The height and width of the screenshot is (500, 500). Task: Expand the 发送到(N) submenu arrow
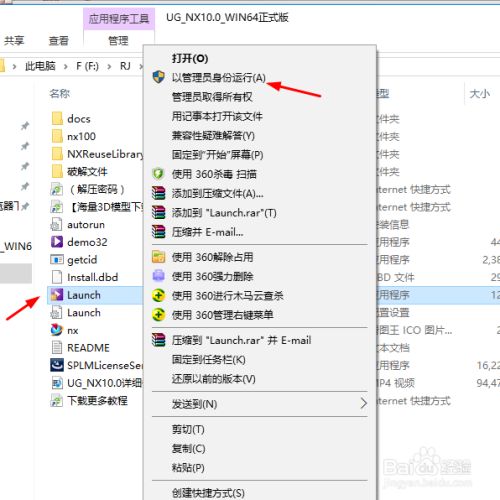click(x=363, y=404)
